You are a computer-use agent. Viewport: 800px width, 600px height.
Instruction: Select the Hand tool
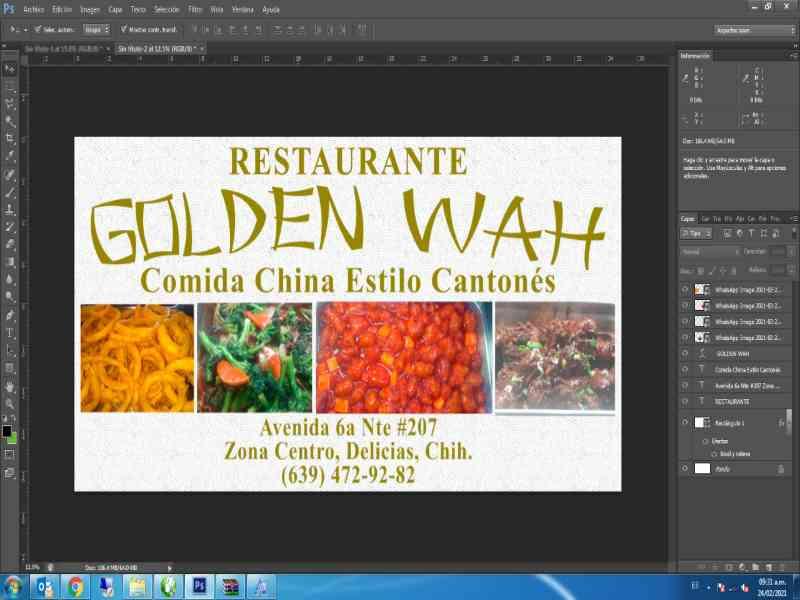tap(10, 386)
